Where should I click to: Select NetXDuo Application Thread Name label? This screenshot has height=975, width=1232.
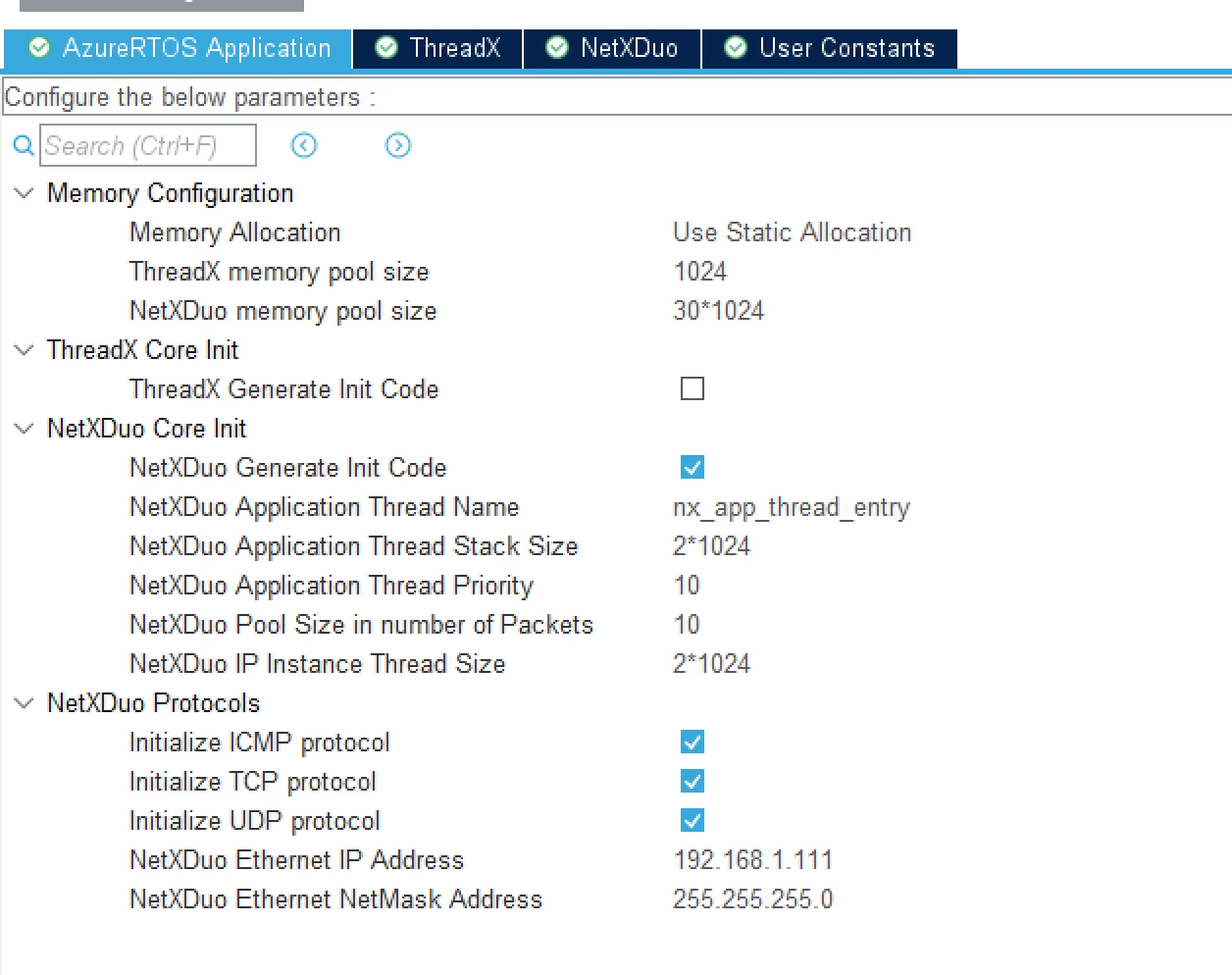coord(325,507)
